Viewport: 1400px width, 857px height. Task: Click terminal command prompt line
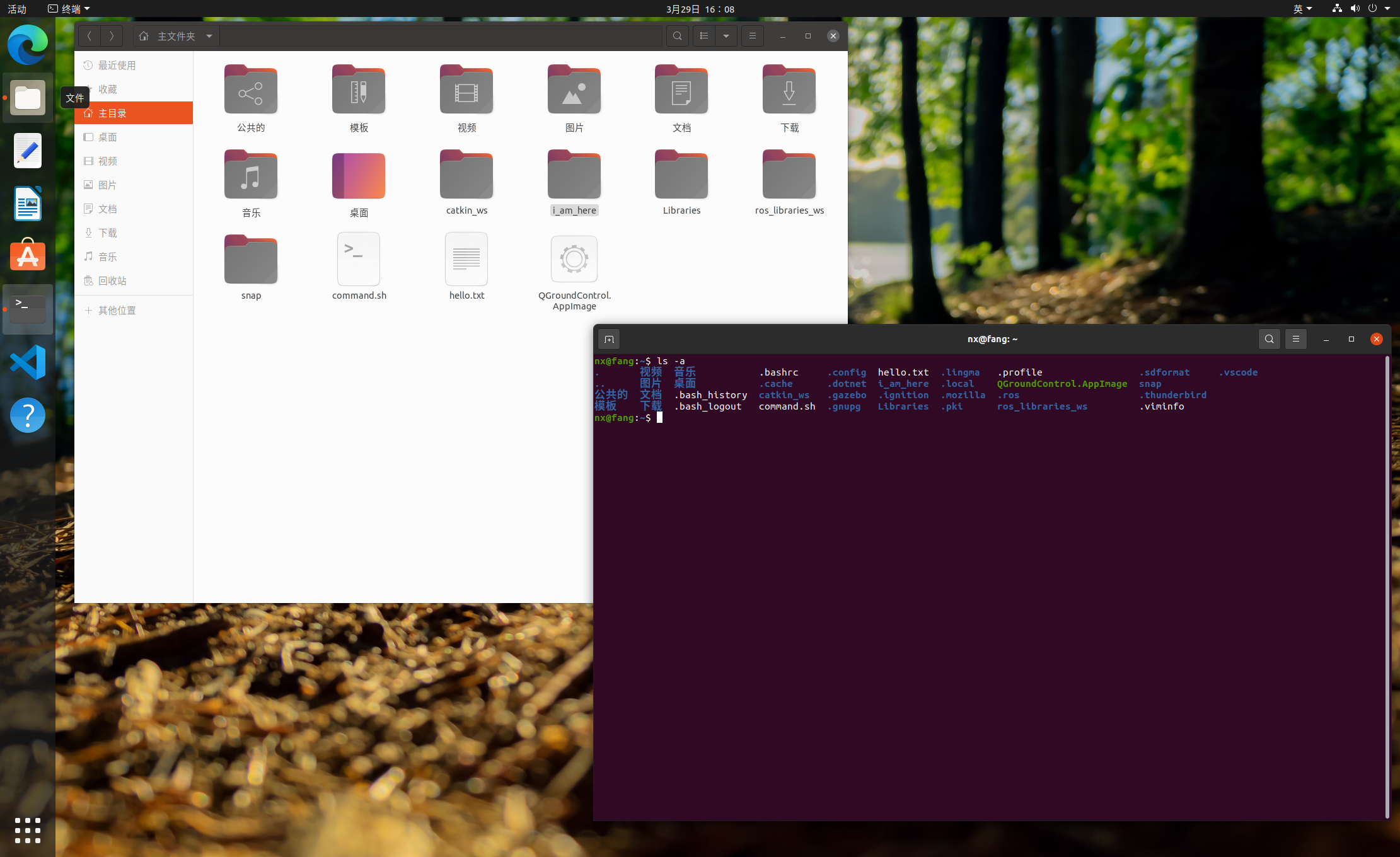coord(628,418)
